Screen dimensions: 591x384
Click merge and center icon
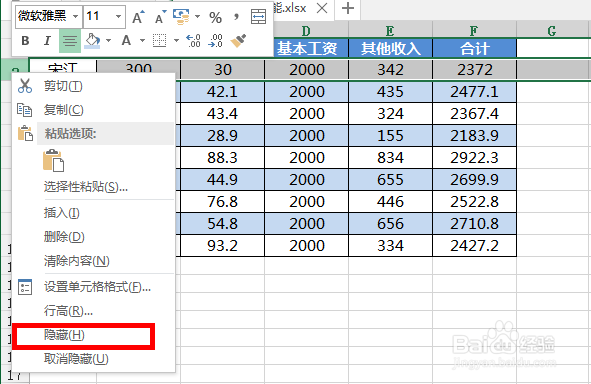coord(259,17)
